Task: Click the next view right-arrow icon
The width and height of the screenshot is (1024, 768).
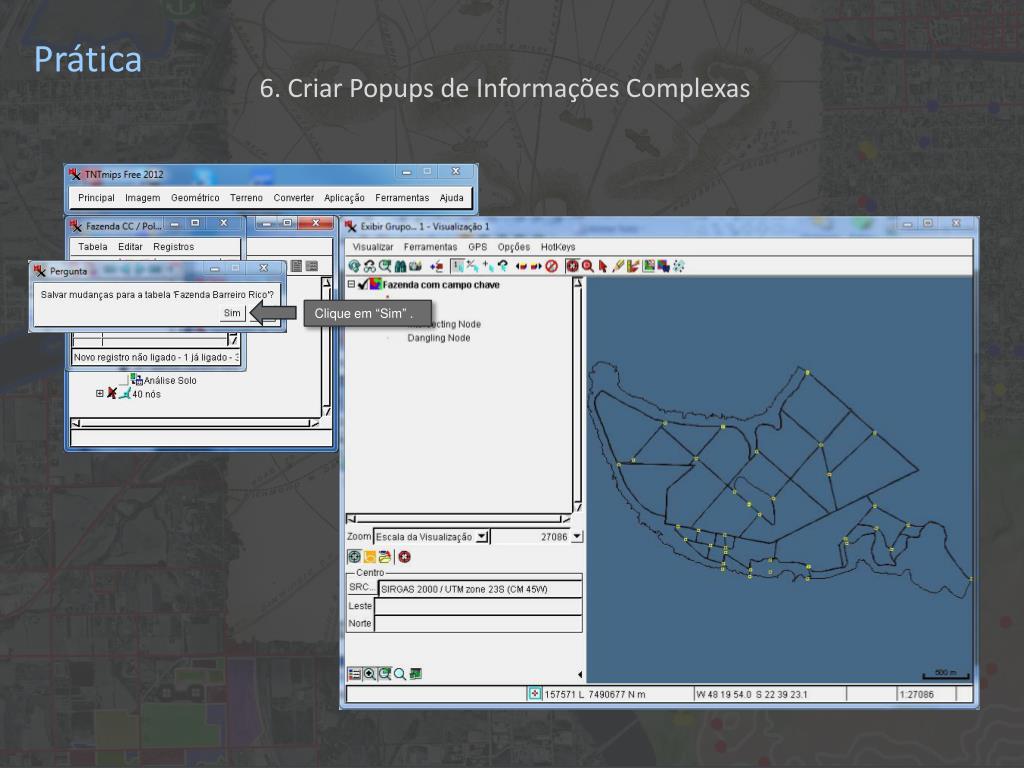Action: pos(536,266)
